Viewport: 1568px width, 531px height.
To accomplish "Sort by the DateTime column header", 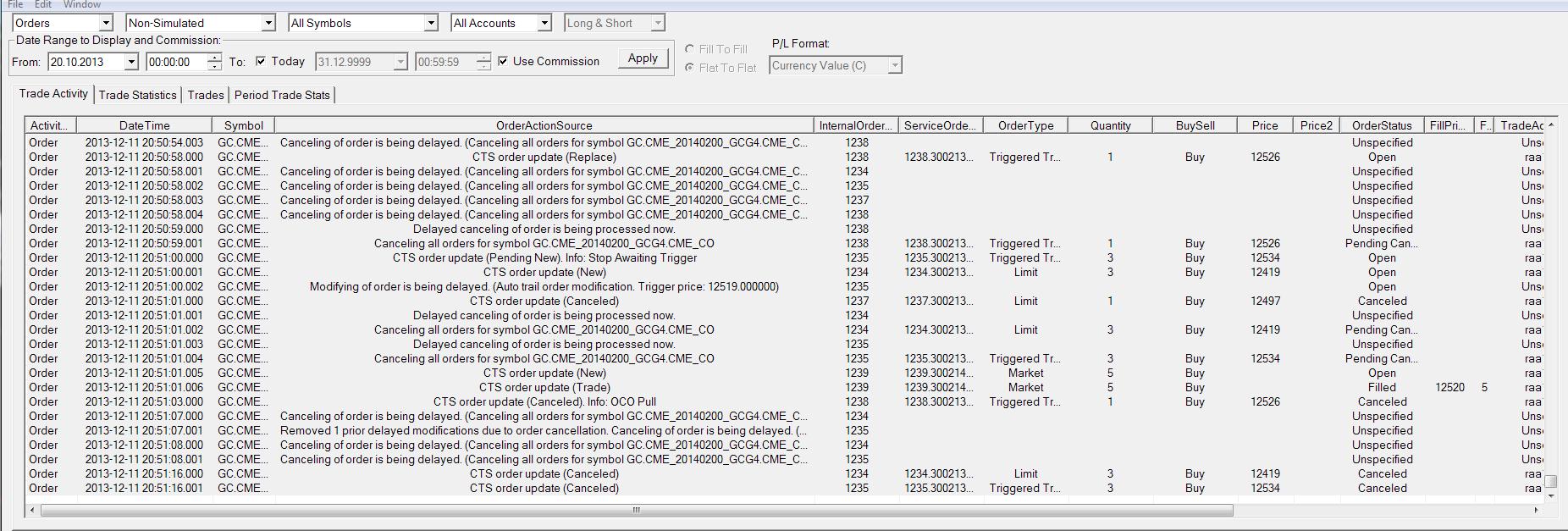I will pyautogui.click(x=144, y=125).
